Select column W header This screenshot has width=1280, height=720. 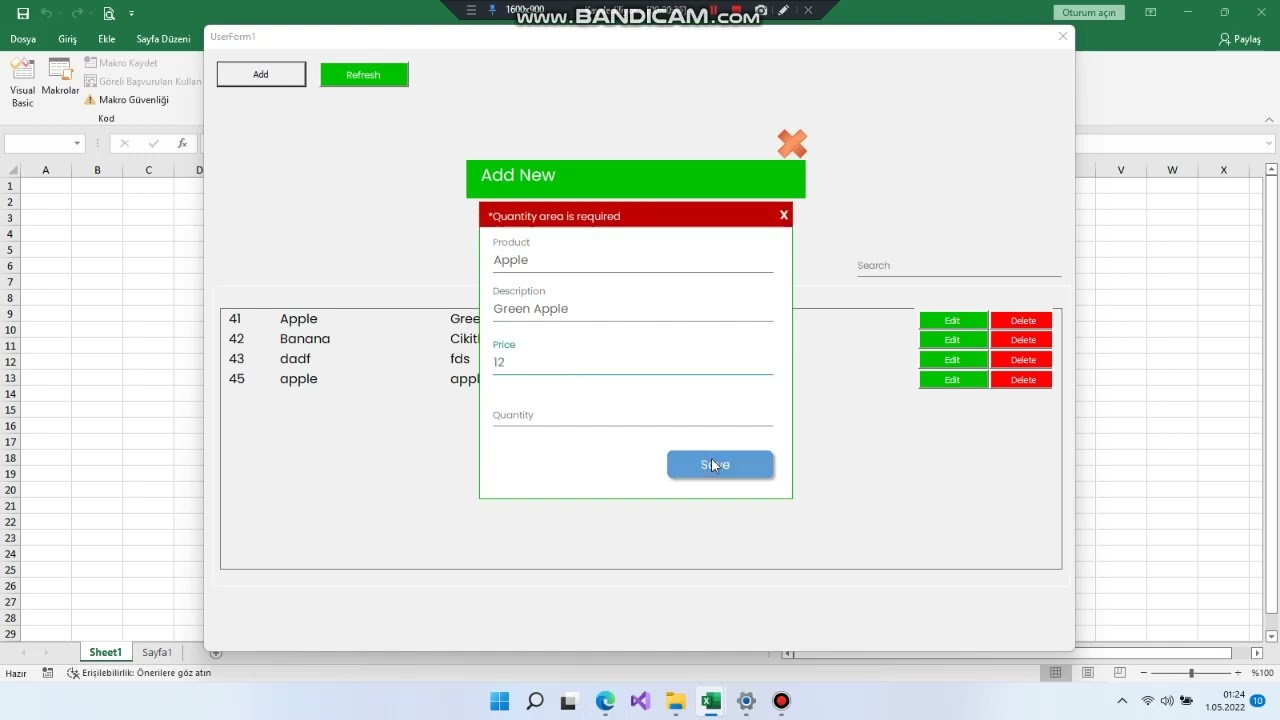(1172, 170)
